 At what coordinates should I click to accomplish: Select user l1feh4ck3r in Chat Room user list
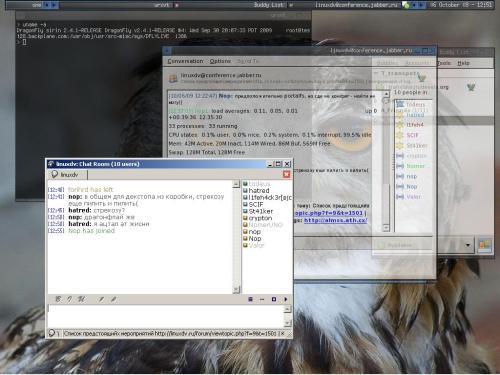(x=270, y=198)
